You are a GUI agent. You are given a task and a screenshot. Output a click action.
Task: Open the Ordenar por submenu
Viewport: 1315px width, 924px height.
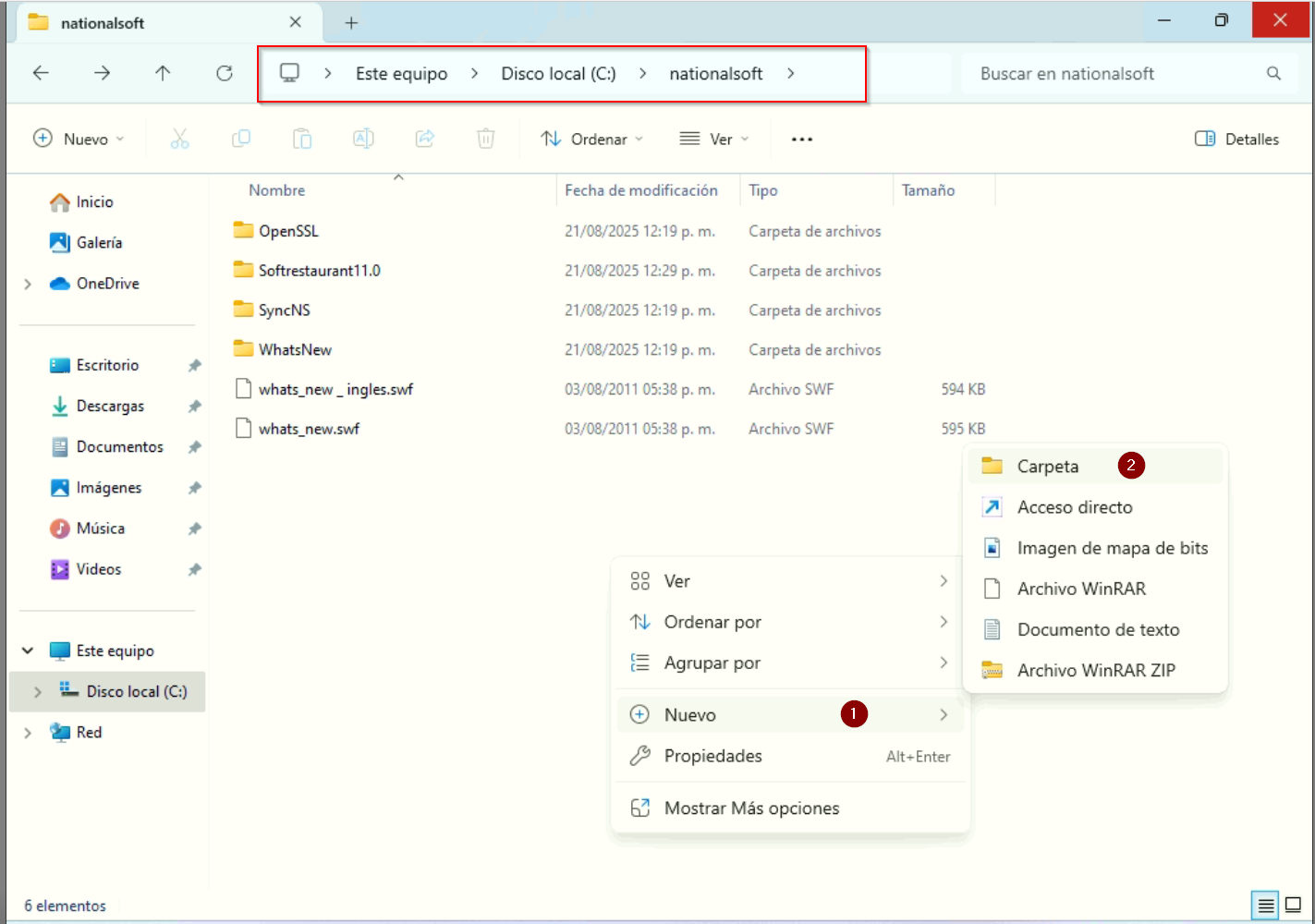[x=790, y=622]
